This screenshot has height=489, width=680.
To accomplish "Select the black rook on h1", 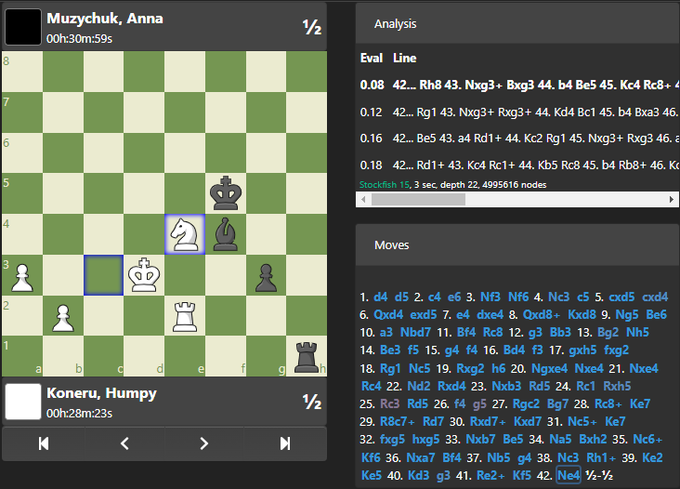I will pos(306,356).
